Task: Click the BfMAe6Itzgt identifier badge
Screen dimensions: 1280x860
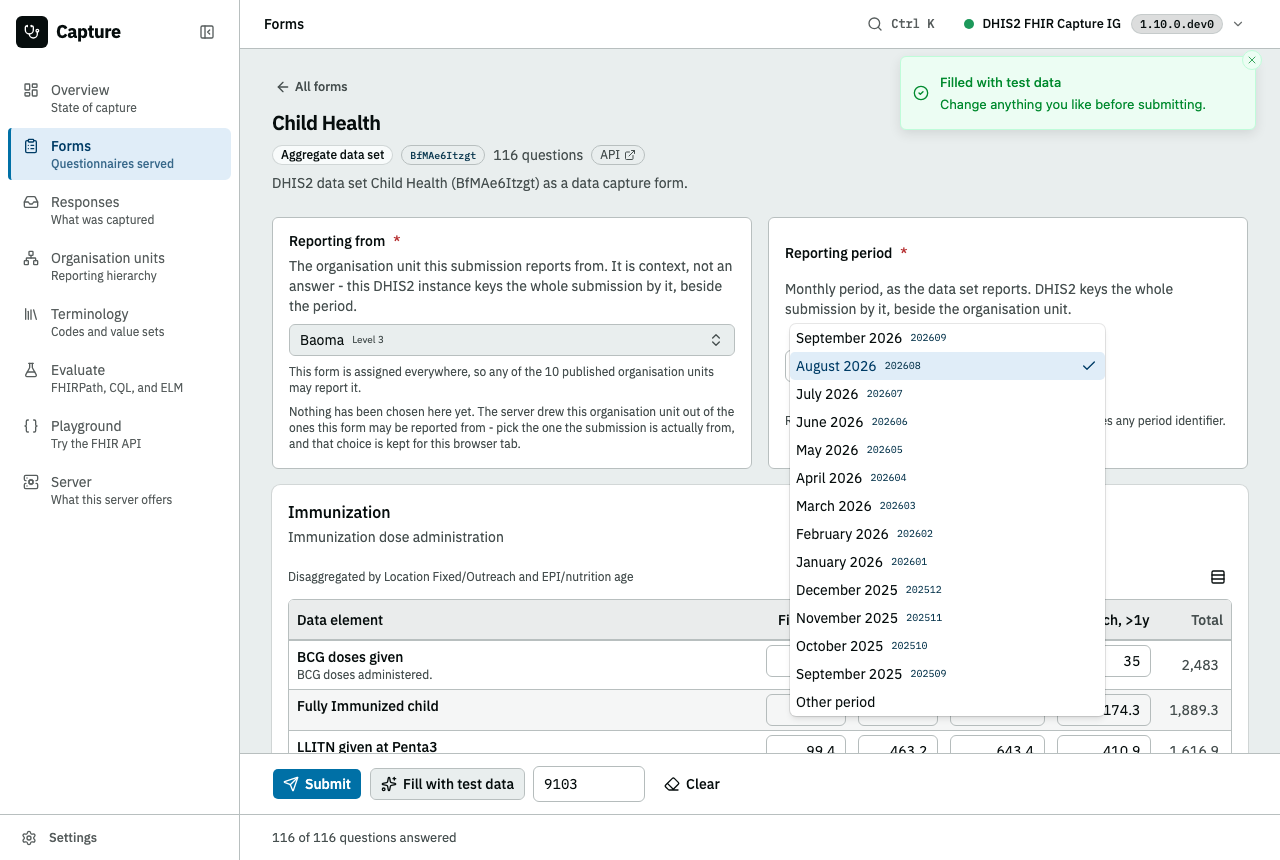Action: pyautogui.click(x=443, y=155)
